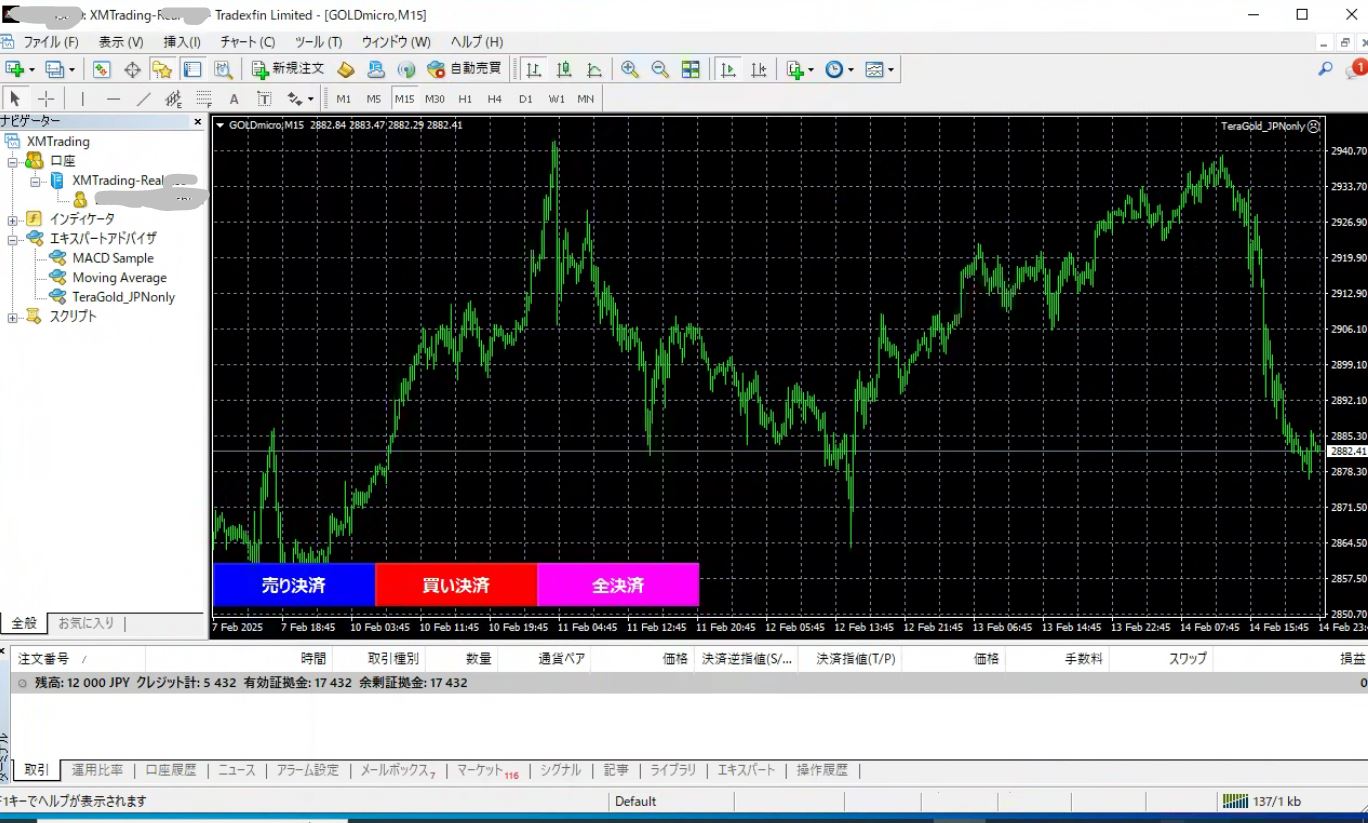
Task: Select the Fibonacci retracement tool
Action: tap(204, 99)
